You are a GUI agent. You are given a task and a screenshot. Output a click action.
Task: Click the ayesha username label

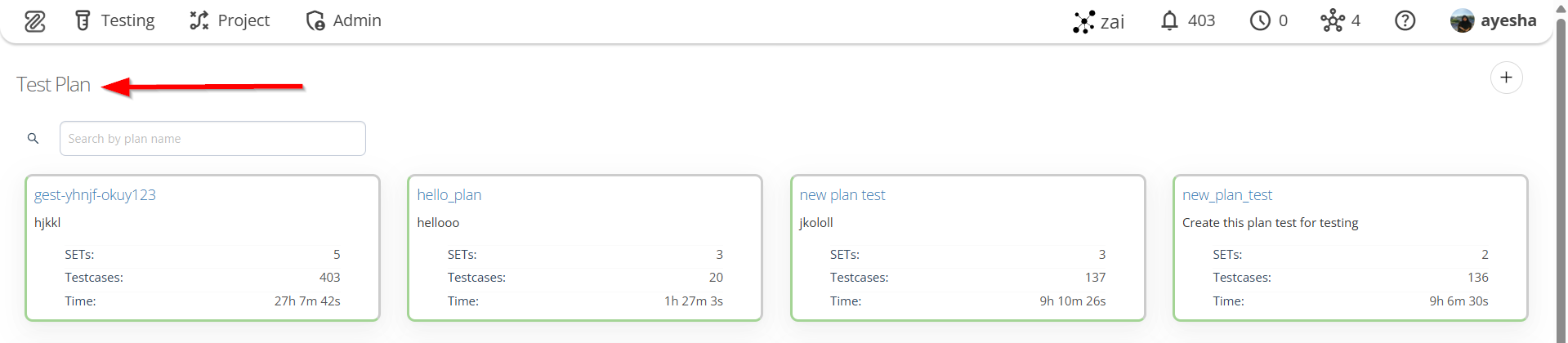[1508, 20]
